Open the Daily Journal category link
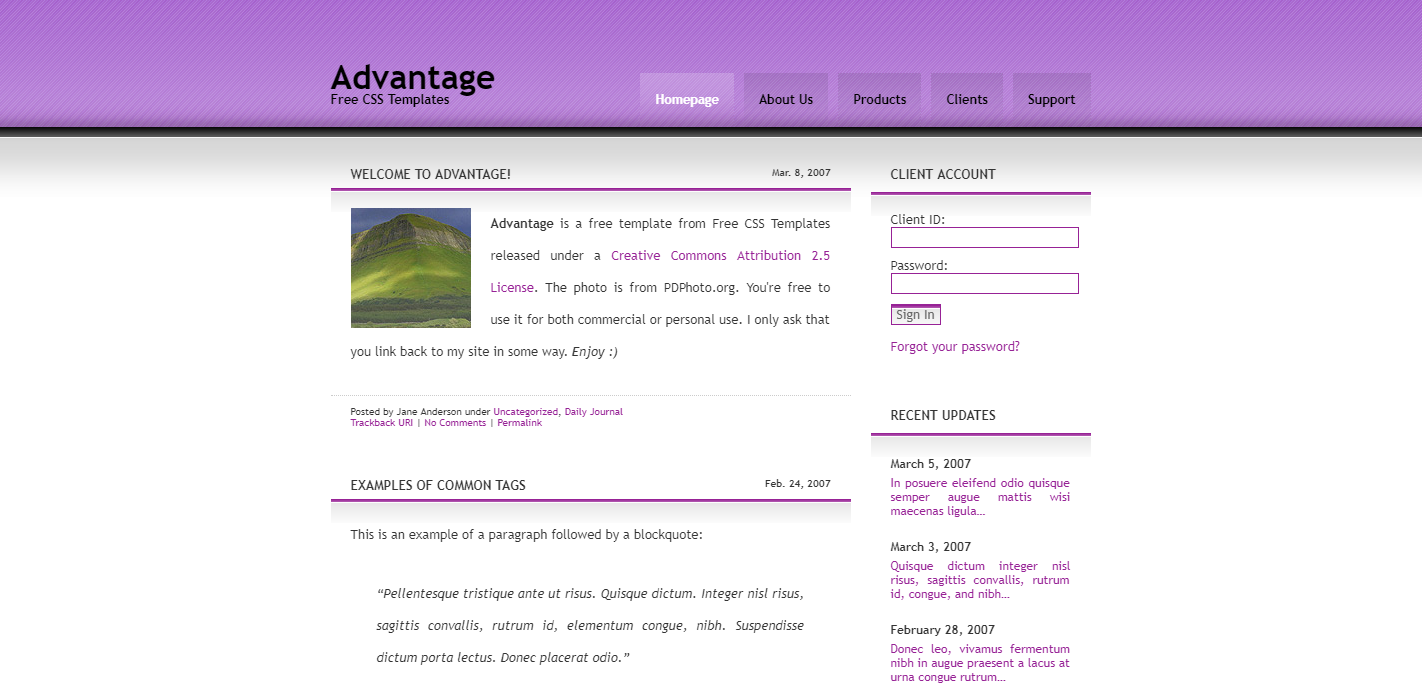This screenshot has width=1422, height=698. tap(593, 412)
